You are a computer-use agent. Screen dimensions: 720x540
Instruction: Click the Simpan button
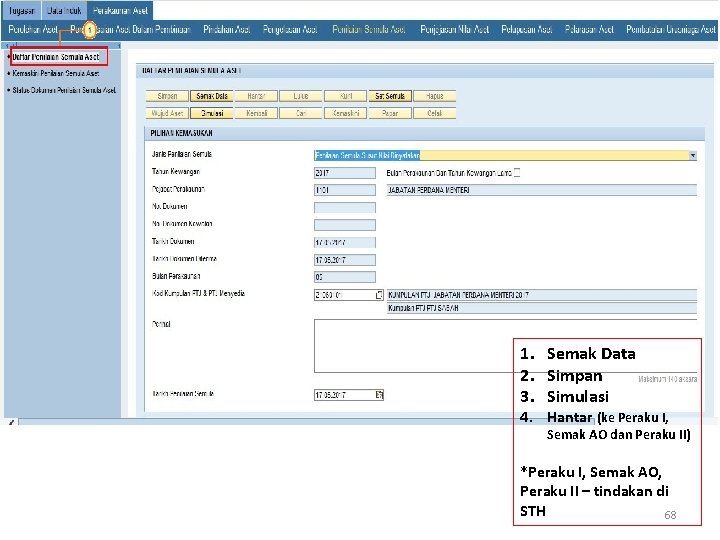(x=167, y=96)
